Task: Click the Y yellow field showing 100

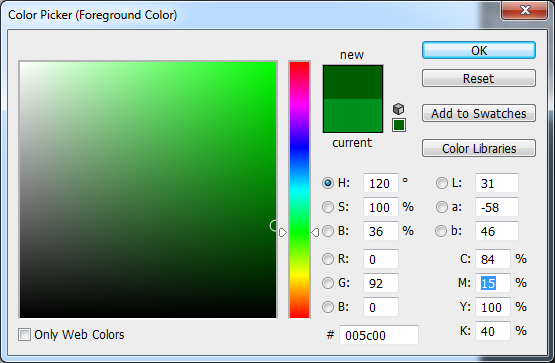Action: click(x=493, y=307)
